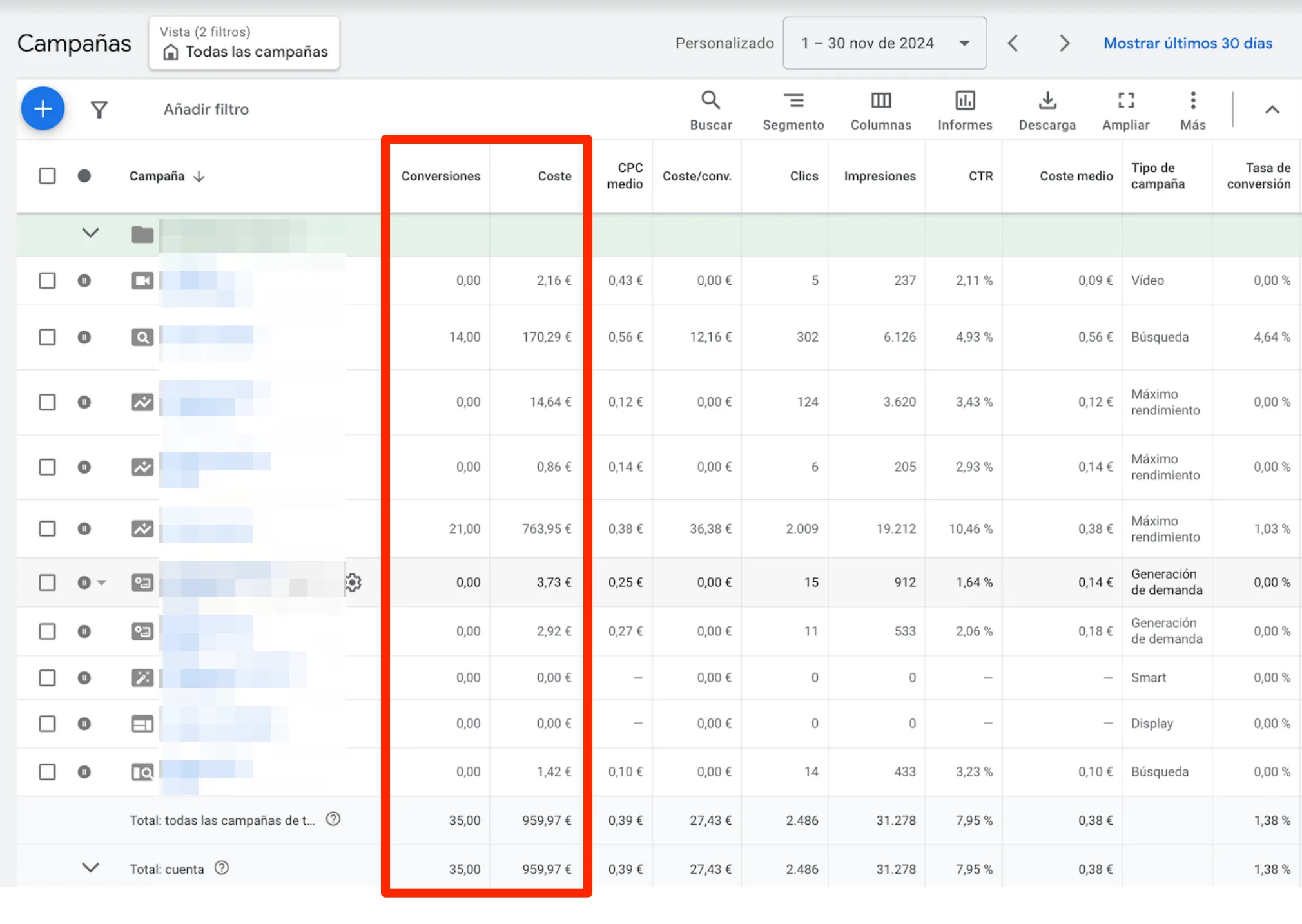Click the funnel filter icon
The image size is (1302, 924).
coord(99,110)
